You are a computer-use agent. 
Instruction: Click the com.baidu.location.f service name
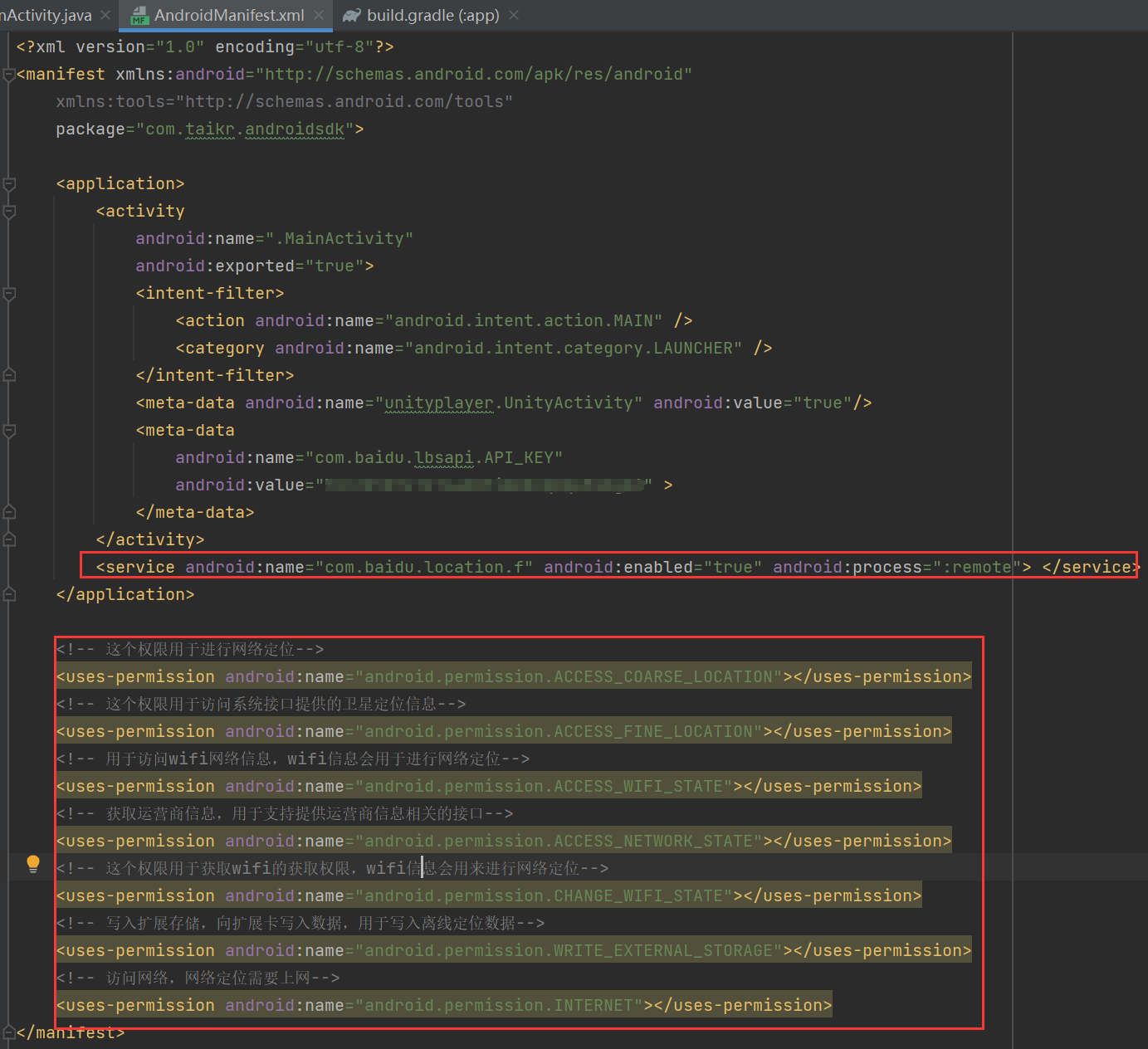tap(424, 567)
